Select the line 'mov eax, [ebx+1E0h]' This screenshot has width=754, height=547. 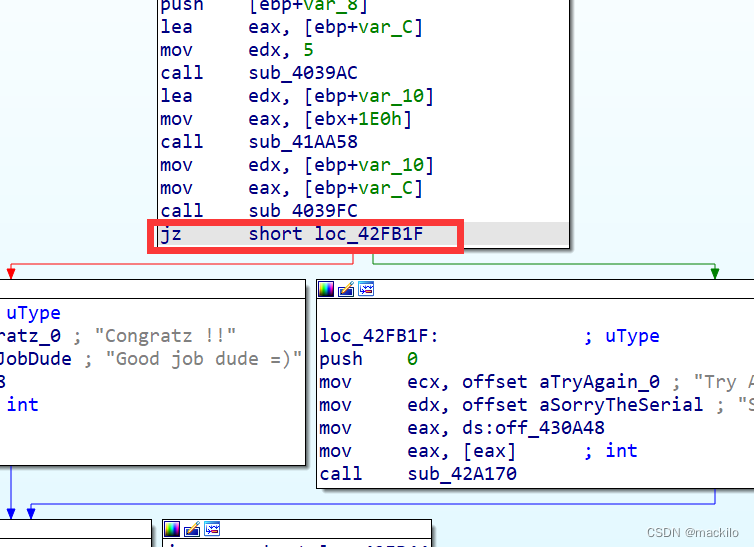286,119
